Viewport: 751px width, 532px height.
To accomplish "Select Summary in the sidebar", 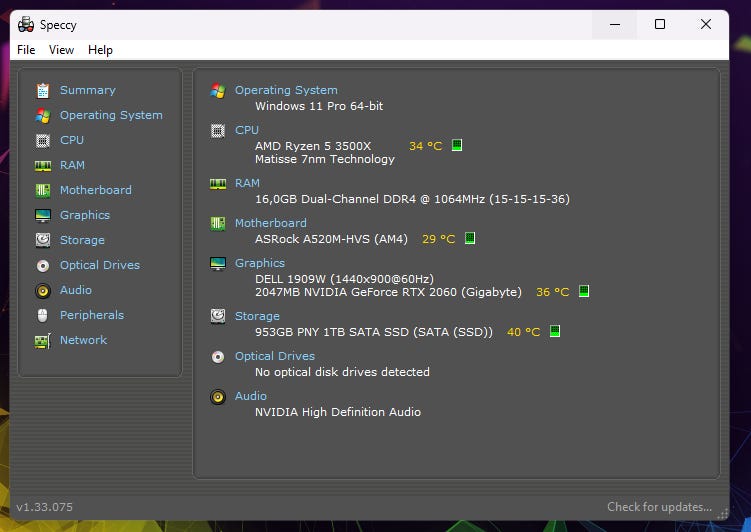I will click(87, 90).
